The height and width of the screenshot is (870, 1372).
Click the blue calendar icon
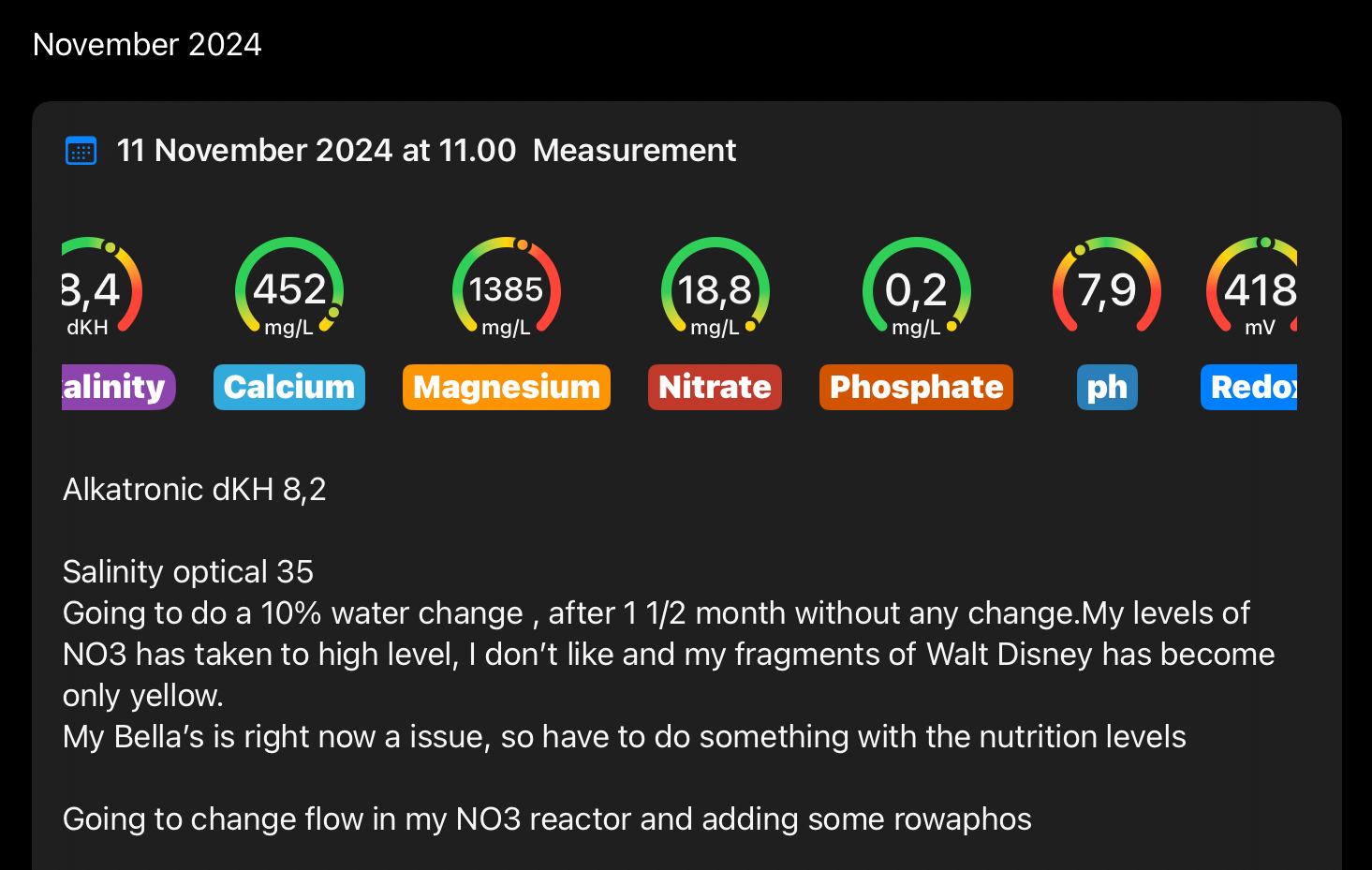(x=81, y=151)
